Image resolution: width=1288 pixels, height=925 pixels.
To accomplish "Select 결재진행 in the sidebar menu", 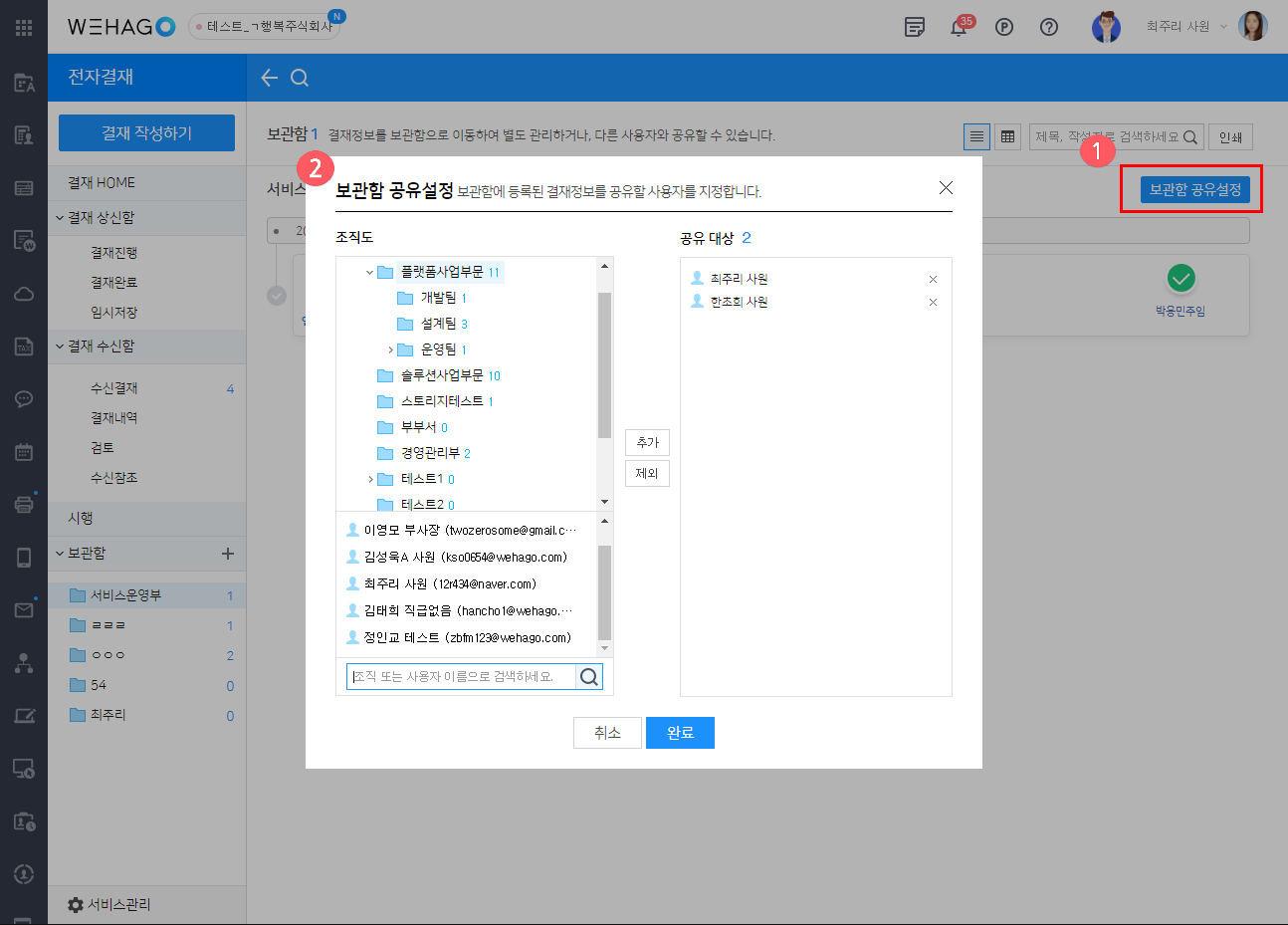I will click(x=114, y=253).
